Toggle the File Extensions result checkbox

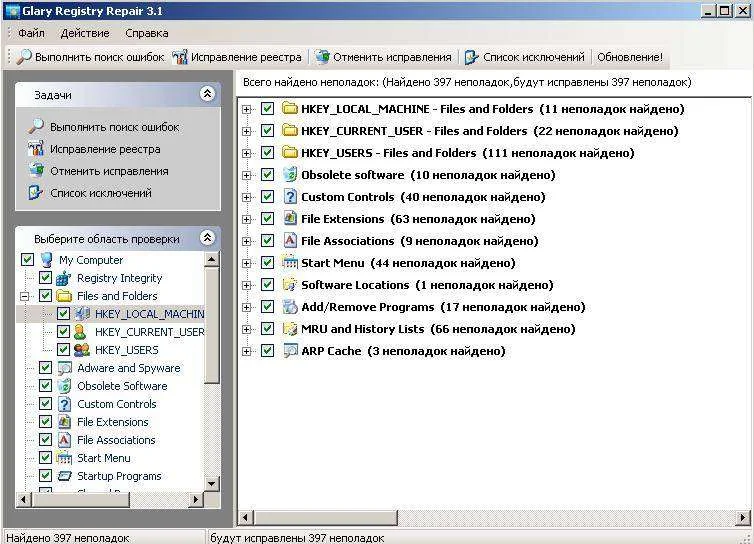pos(267,218)
